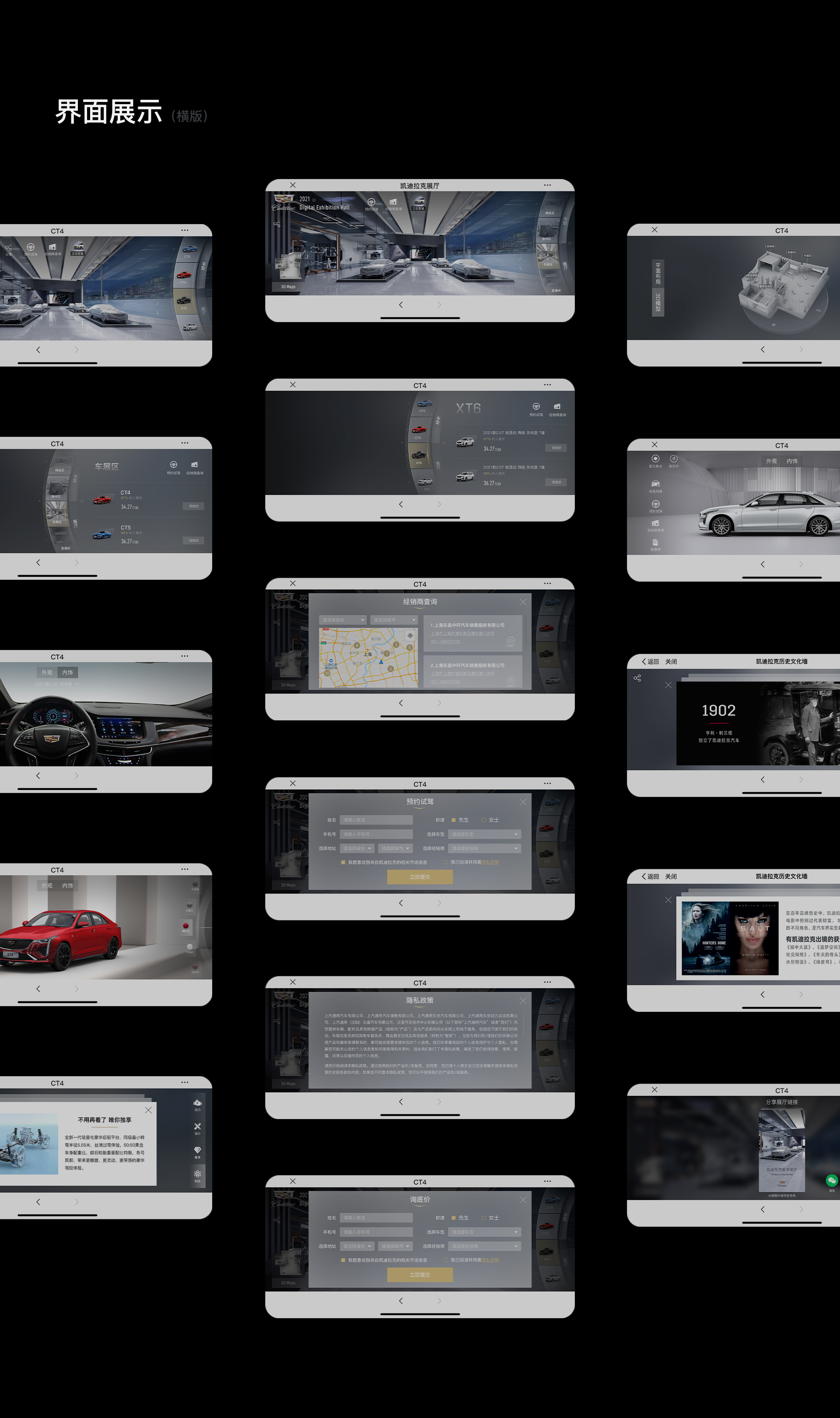Screen dimensions: 840x1418
Task: Check the privacy agreement box in 预约试驾 form
Action: coord(446,863)
